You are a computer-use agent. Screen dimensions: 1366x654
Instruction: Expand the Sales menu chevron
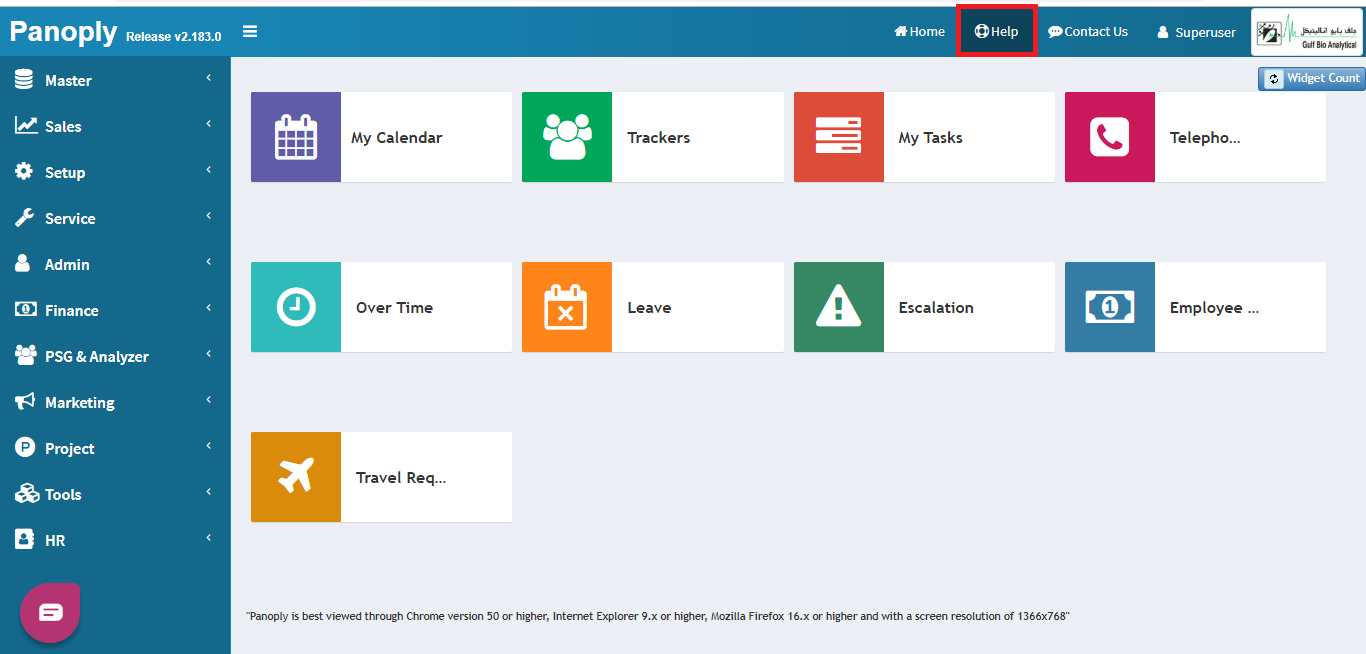209,124
